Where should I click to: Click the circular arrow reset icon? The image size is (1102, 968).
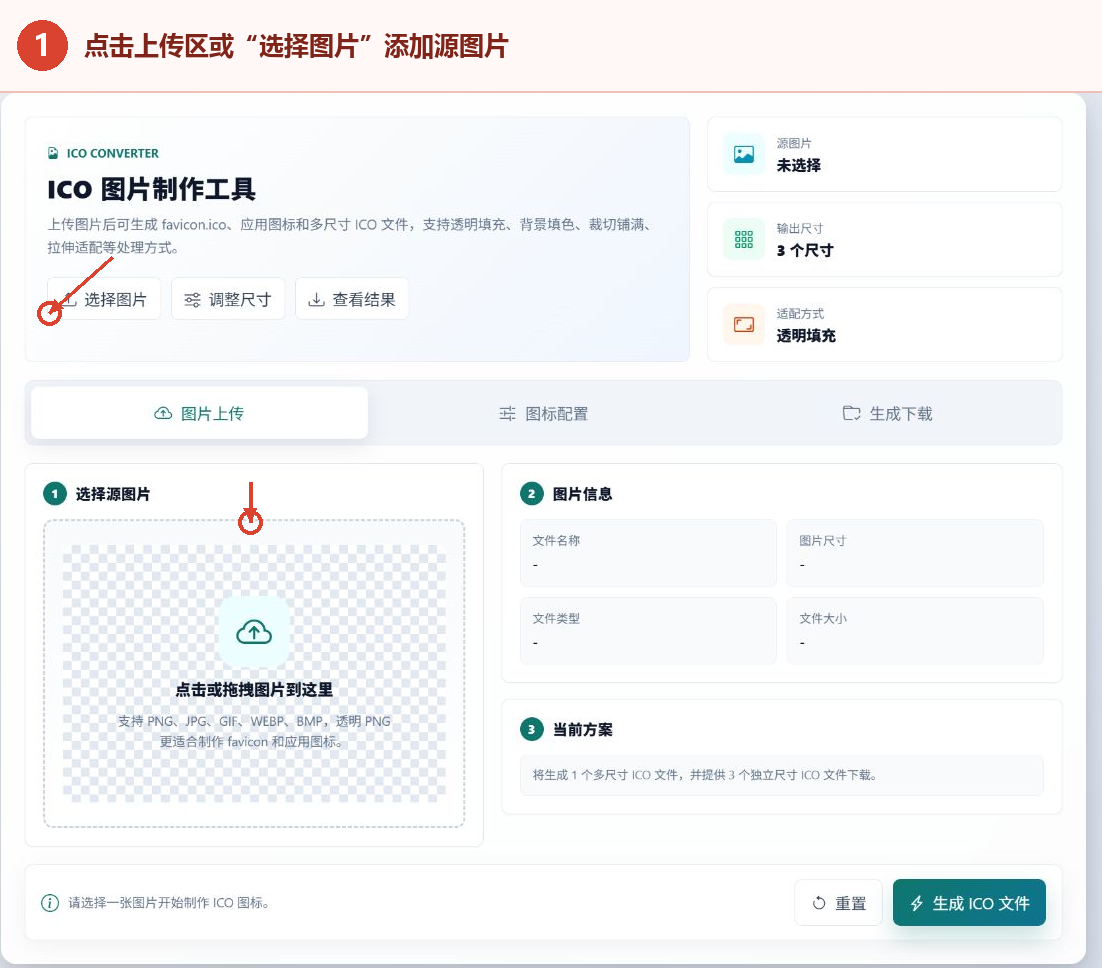point(819,903)
